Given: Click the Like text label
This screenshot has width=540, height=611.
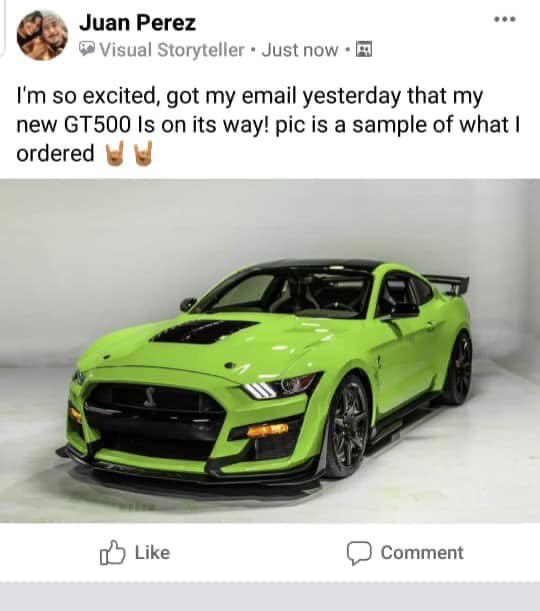Looking at the screenshot, I should point(152,553).
